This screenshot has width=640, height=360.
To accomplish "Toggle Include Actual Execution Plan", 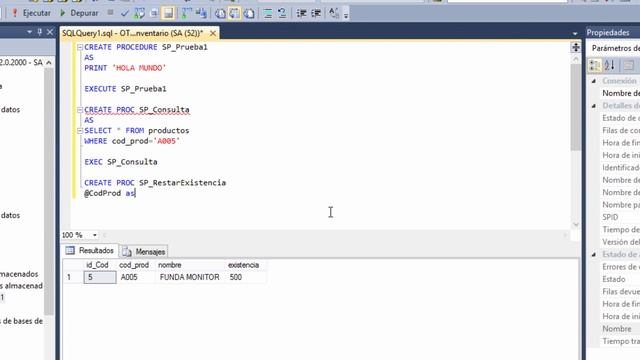I will coord(186,13).
